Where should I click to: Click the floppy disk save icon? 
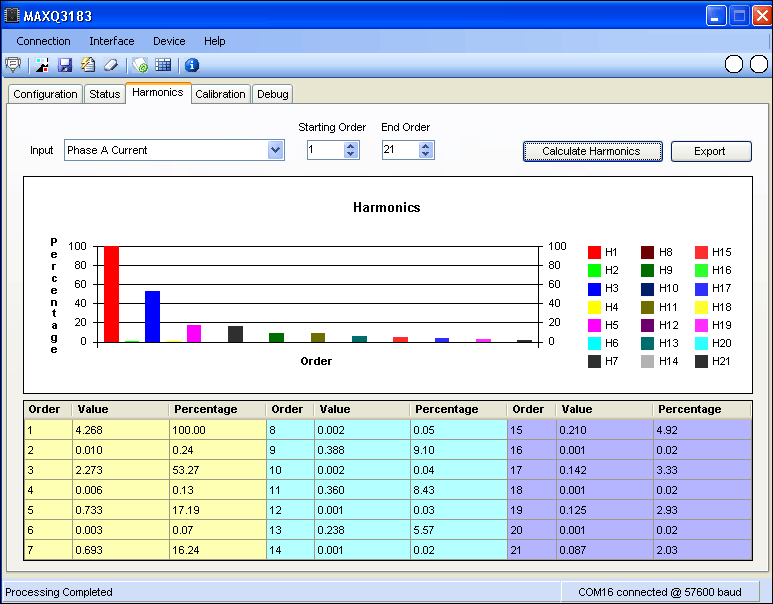[65, 65]
